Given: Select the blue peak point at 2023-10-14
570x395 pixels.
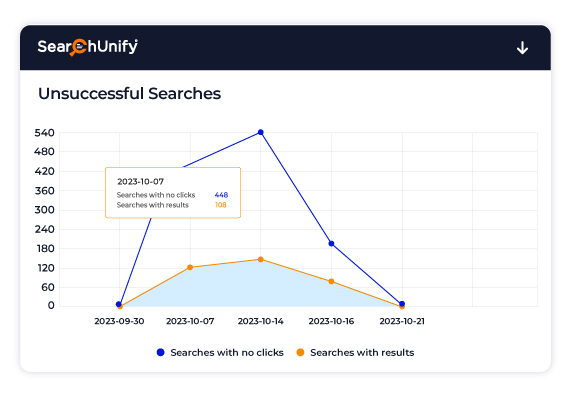Looking at the screenshot, I should (261, 132).
